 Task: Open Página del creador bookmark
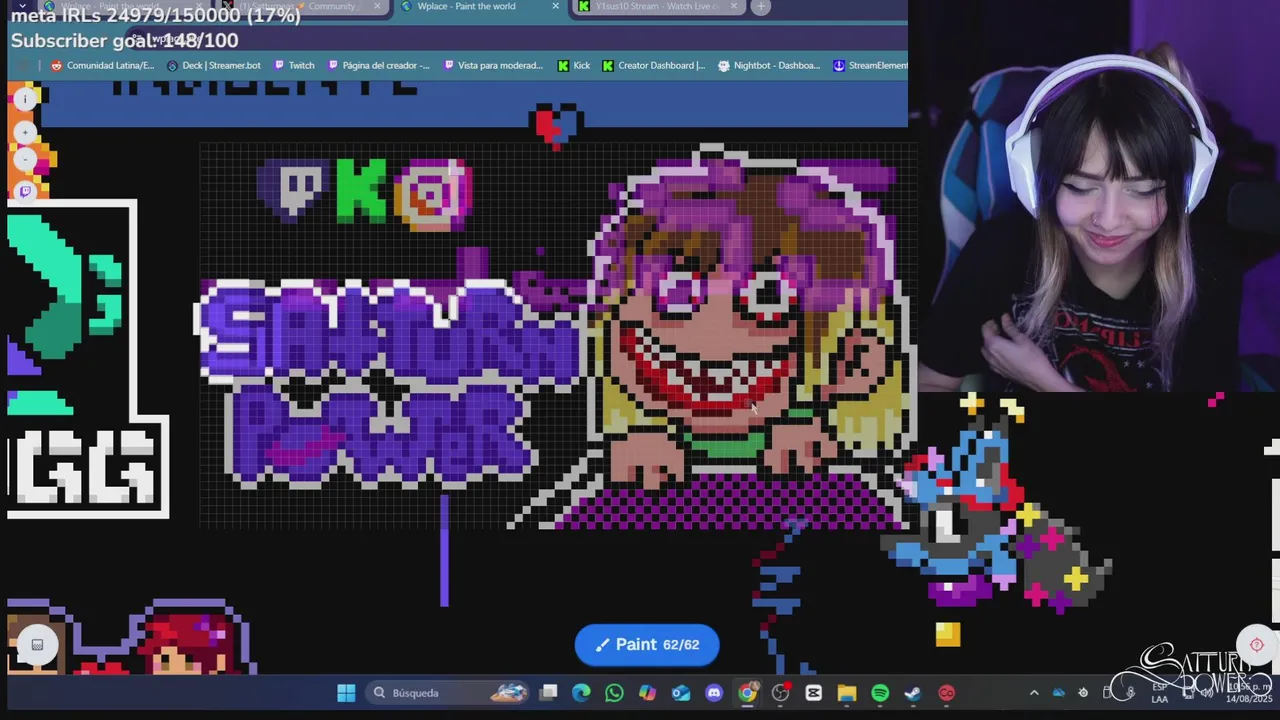[x=379, y=66]
